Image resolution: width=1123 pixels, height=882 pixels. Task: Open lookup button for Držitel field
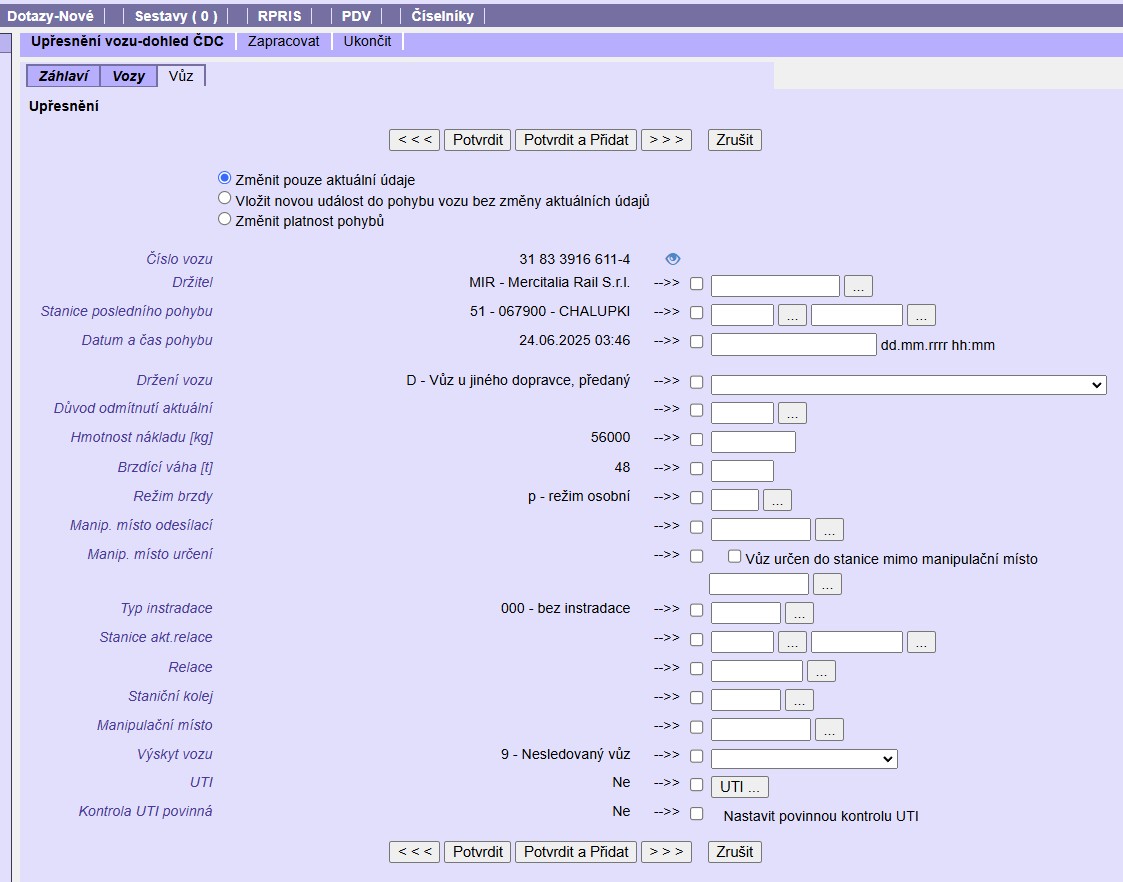point(858,286)
